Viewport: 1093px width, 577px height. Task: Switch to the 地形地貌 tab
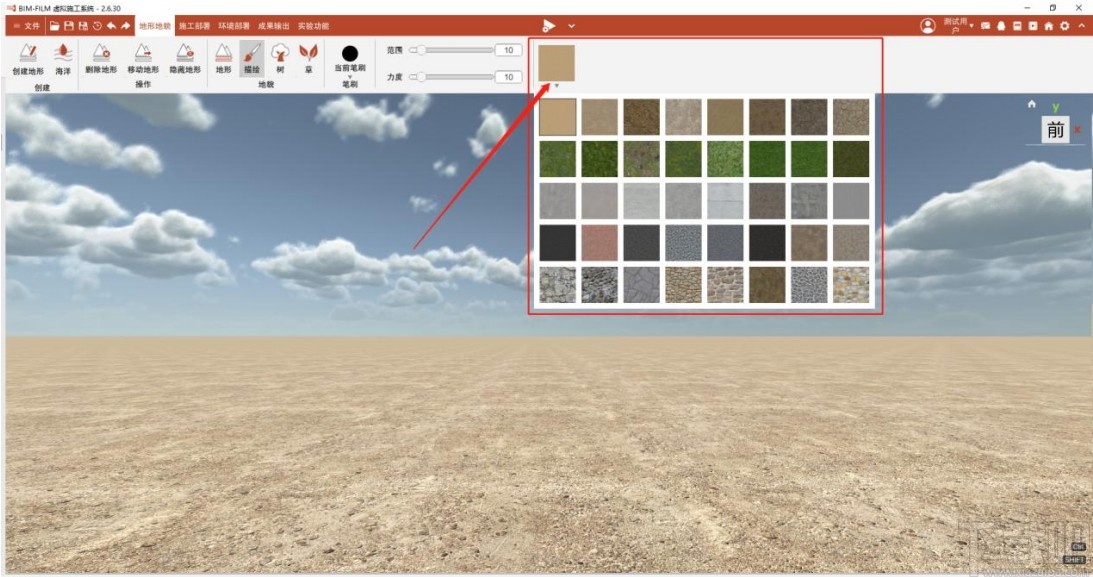click(155, 26)
